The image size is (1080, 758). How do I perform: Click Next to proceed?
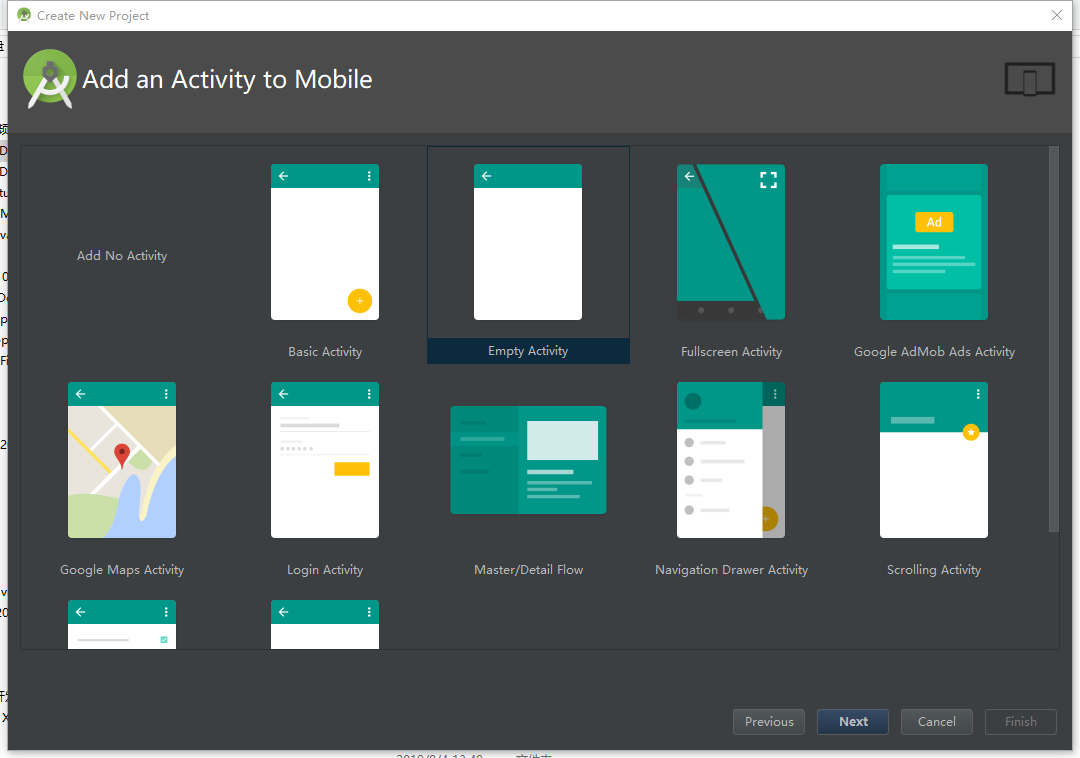852,721
